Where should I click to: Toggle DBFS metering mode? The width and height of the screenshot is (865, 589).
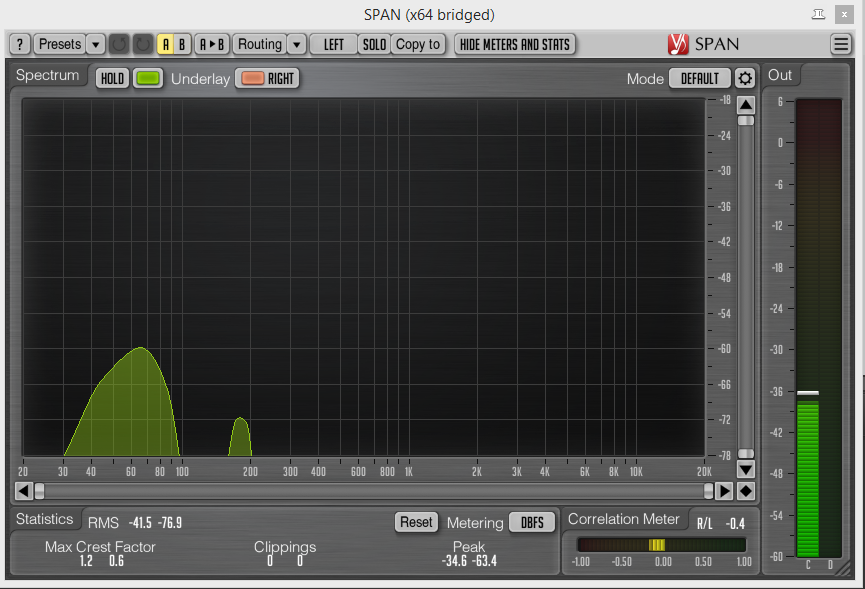click(532, 522)
